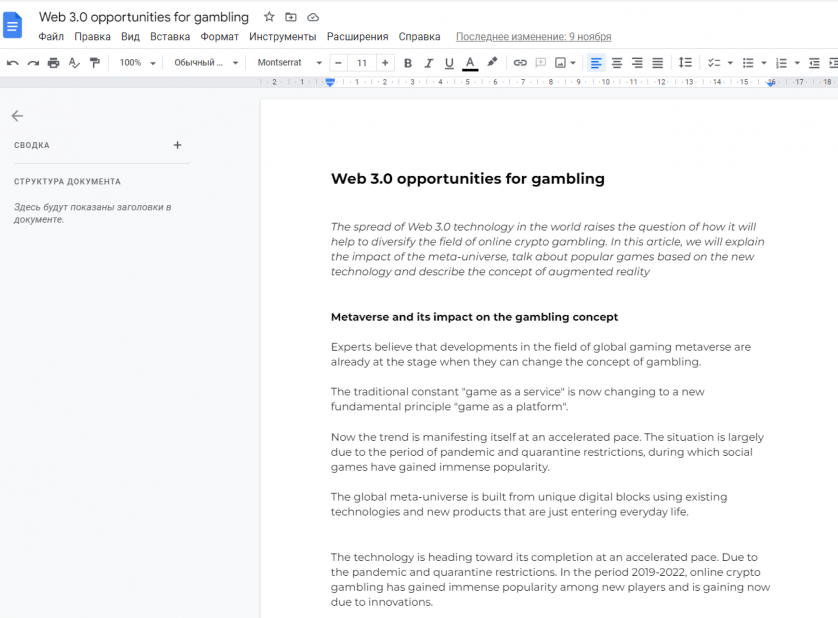Open the paragraph style dropdown Обычный
838x618 pixels.
coord(206,63)
